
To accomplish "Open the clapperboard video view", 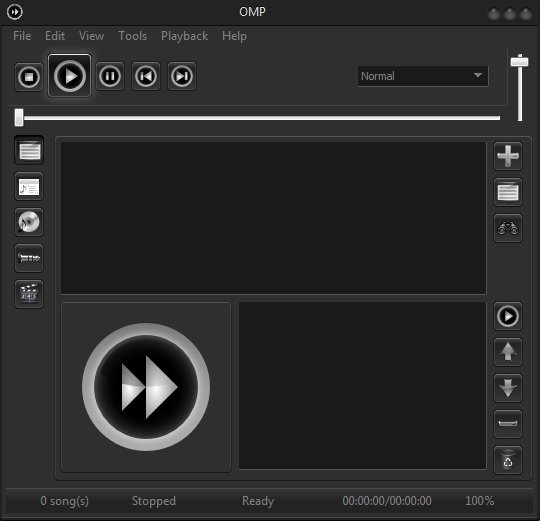I will tap(29, 294).
